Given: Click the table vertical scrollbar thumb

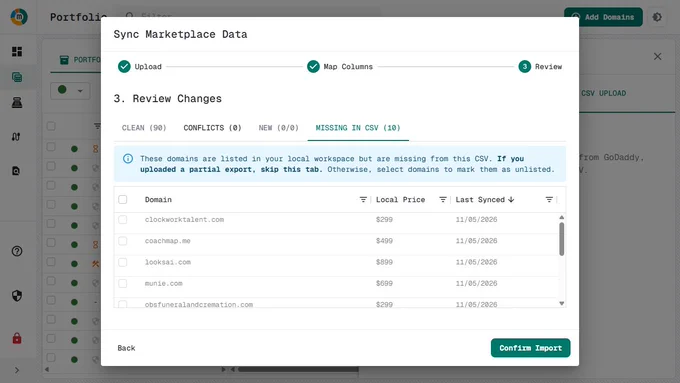Looking at the screenshot, I should (562, 239).
